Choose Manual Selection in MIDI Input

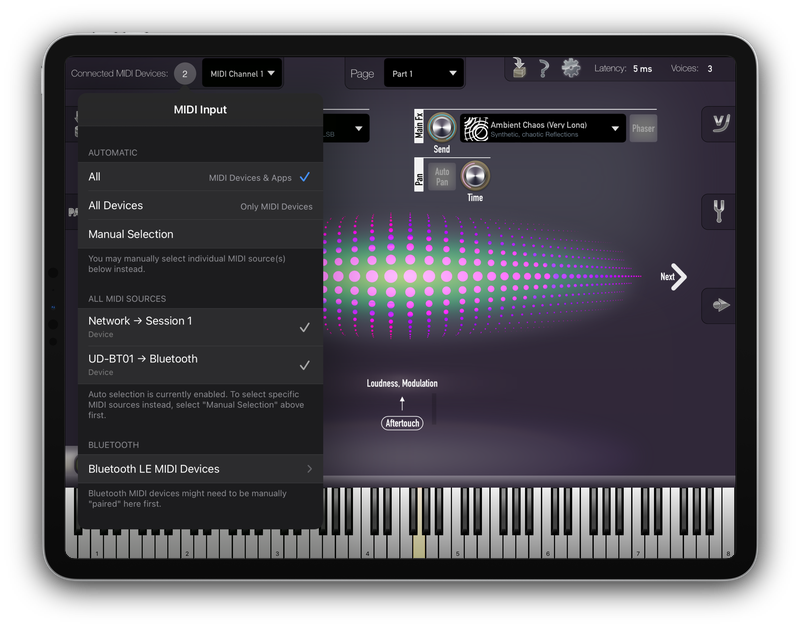click(200, 234)
